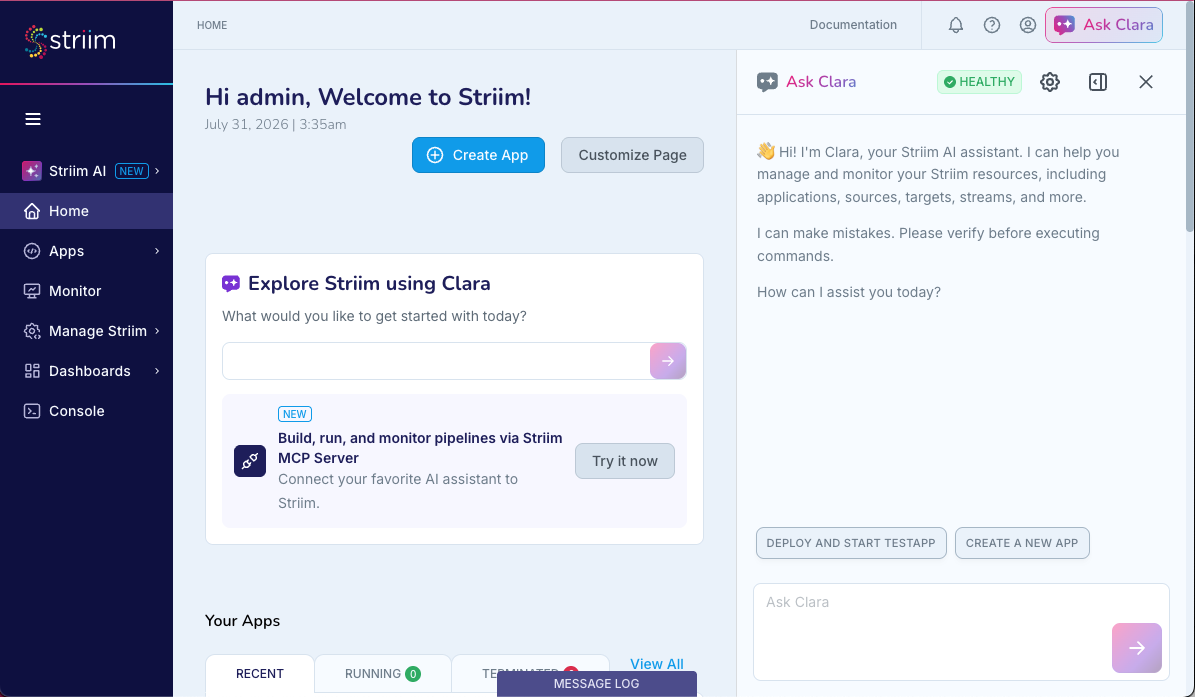Viewport: 1195px width, 697px height.
Task: Open the user account profile icon
Action: pos(1027,25)
